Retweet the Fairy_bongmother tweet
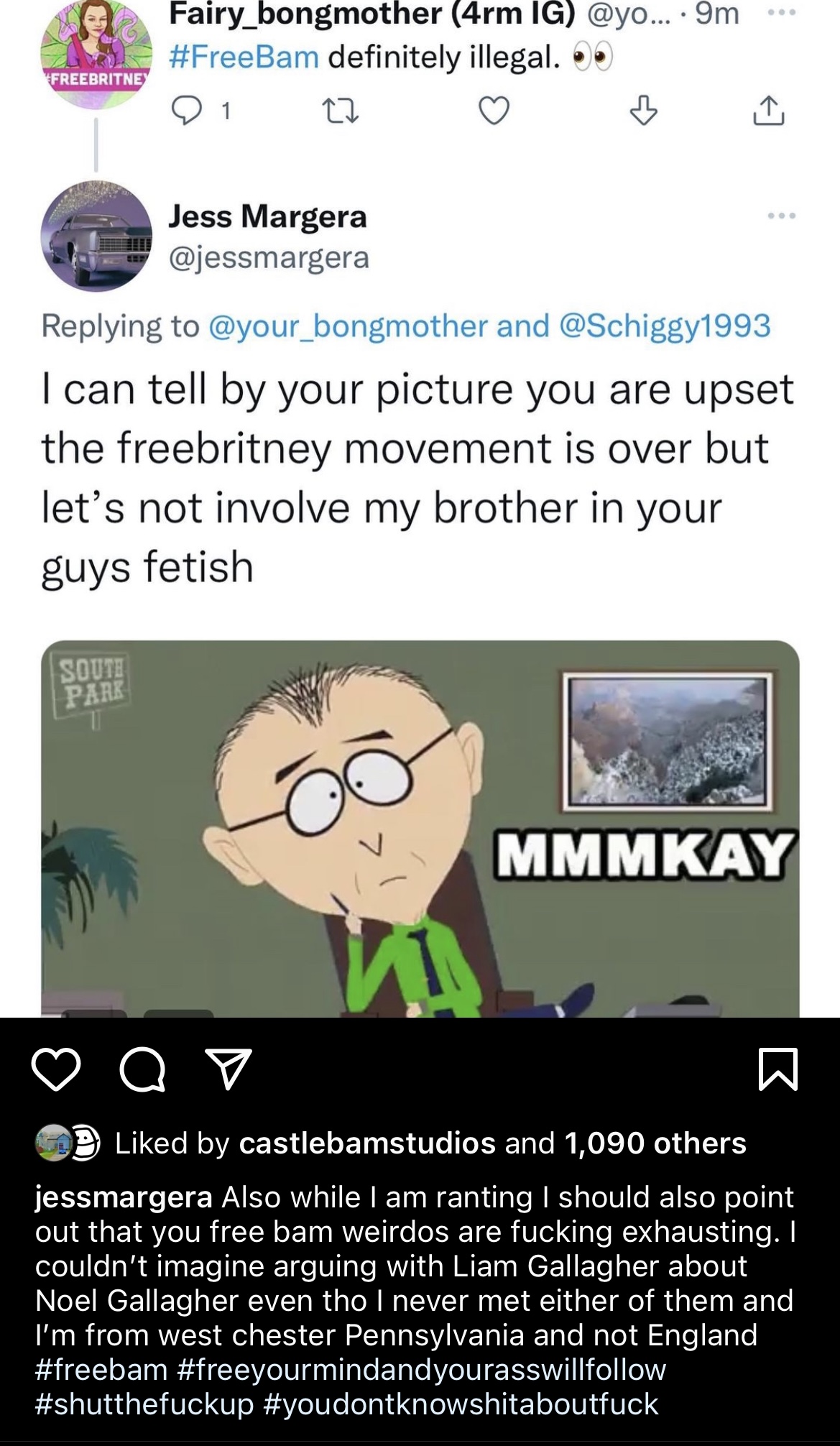840x1446 pixels. [x=341, y=111]
